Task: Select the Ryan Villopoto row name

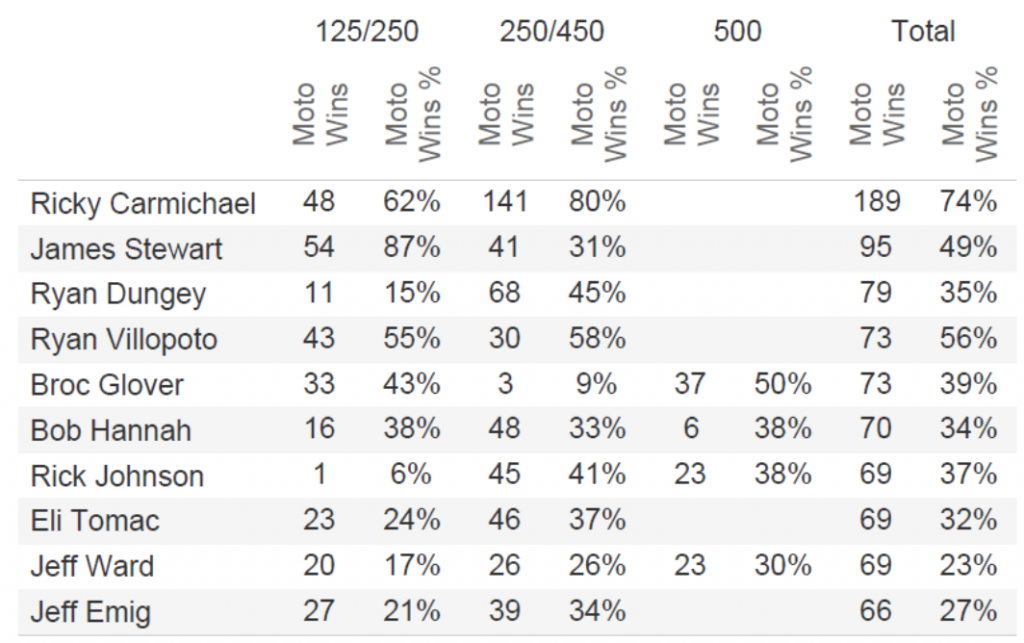Action: click(124, 340)
